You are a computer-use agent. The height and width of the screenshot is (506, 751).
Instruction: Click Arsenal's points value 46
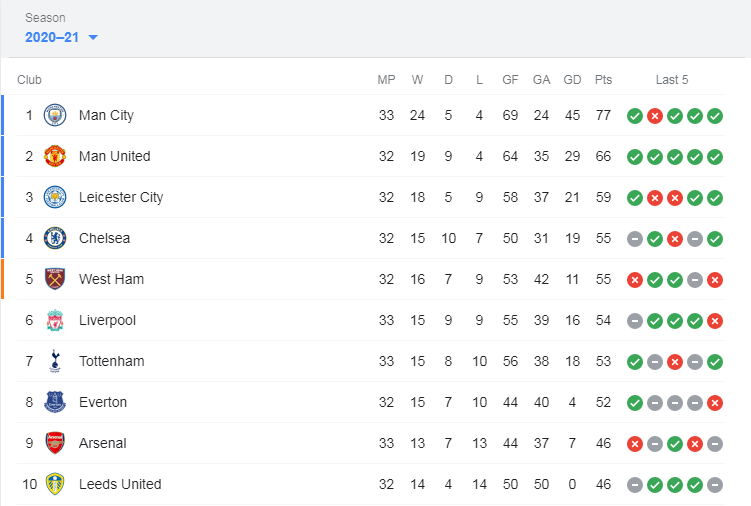603,443
